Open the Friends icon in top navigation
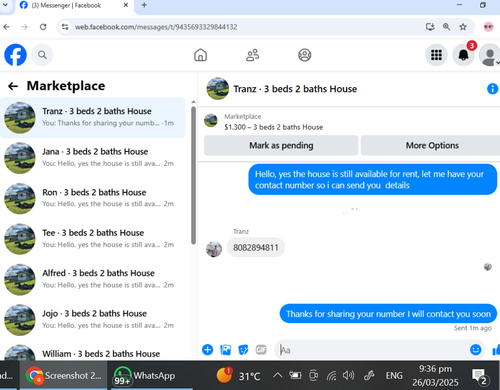Viewport: 500px width, 390px height. point(252,55)
